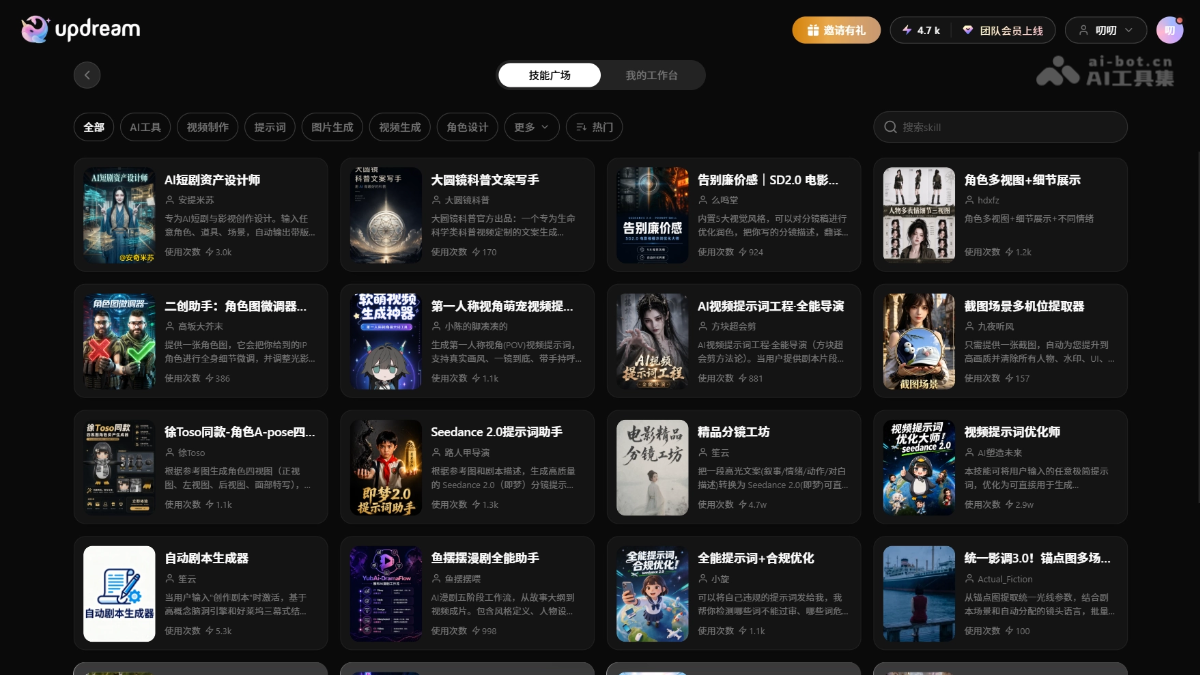
Task: Open the 统一影调3.0 card thumbnail
Action: (x=919, y=593)
